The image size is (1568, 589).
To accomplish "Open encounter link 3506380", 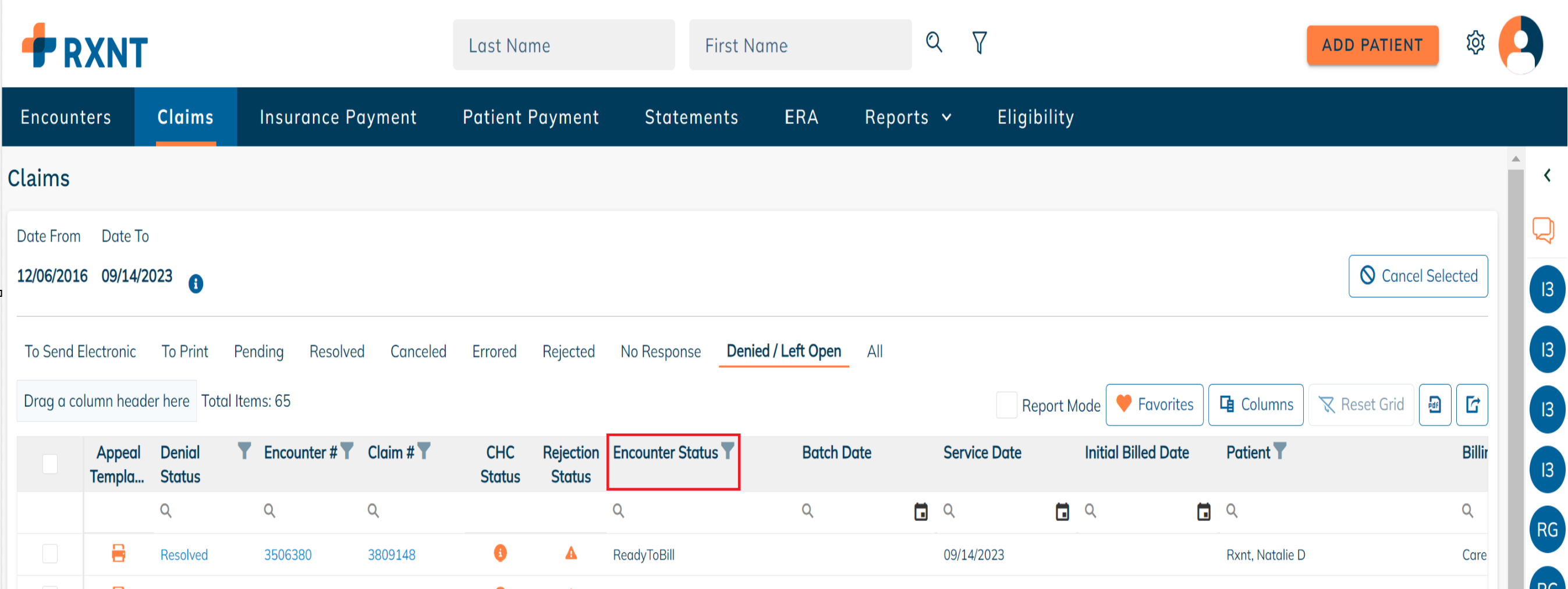I will [x=288, y=554].
